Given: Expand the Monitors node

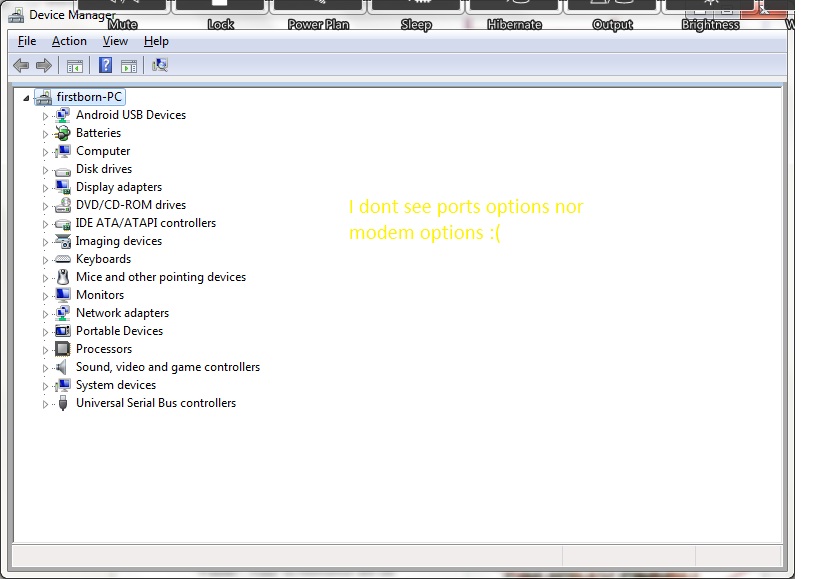Looking at the screenshot, I should click(45, 296).
